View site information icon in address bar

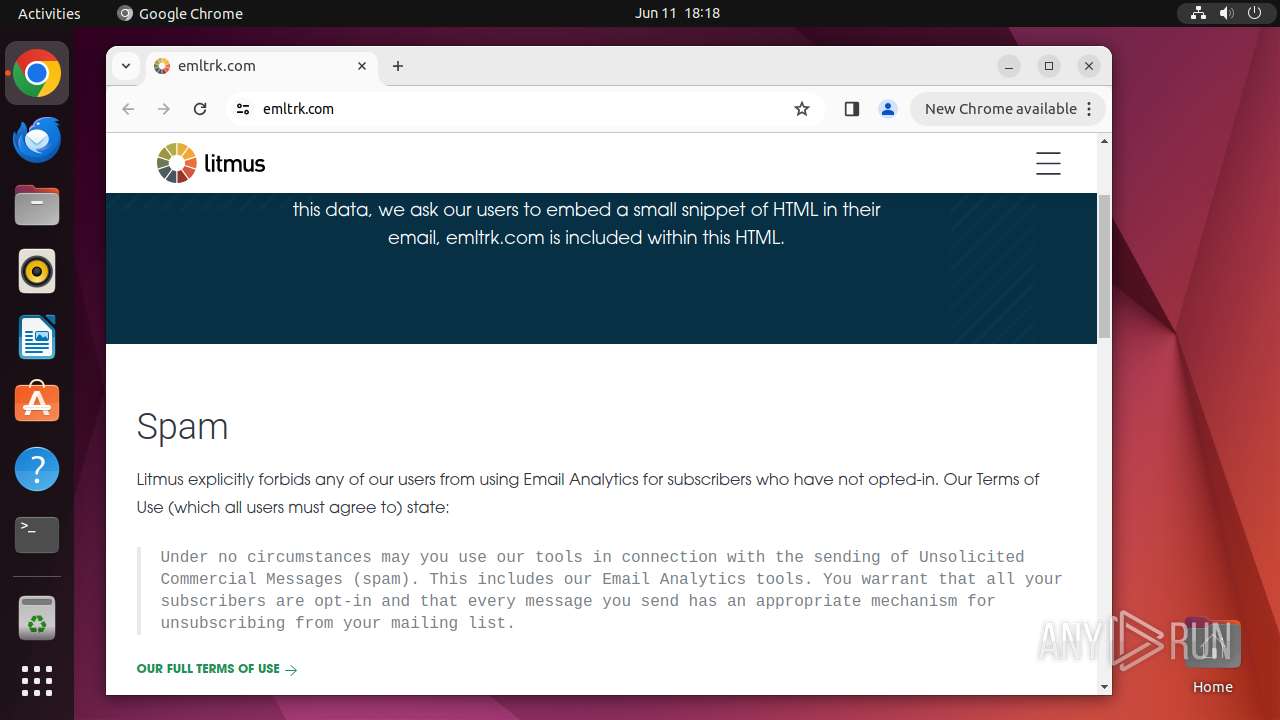click(243, 109)
